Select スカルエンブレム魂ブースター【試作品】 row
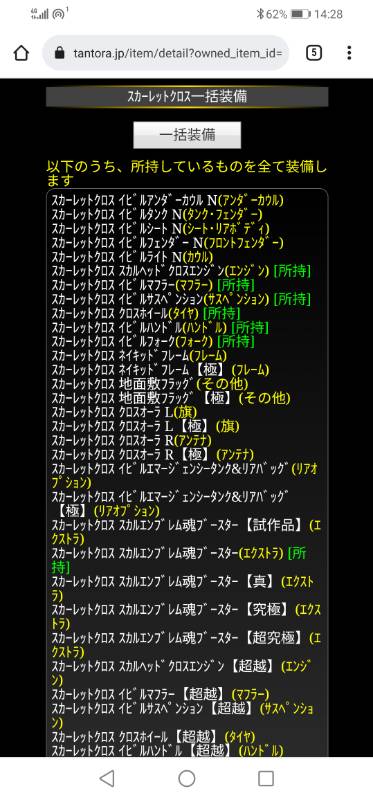373x800 pixels. 186,531
